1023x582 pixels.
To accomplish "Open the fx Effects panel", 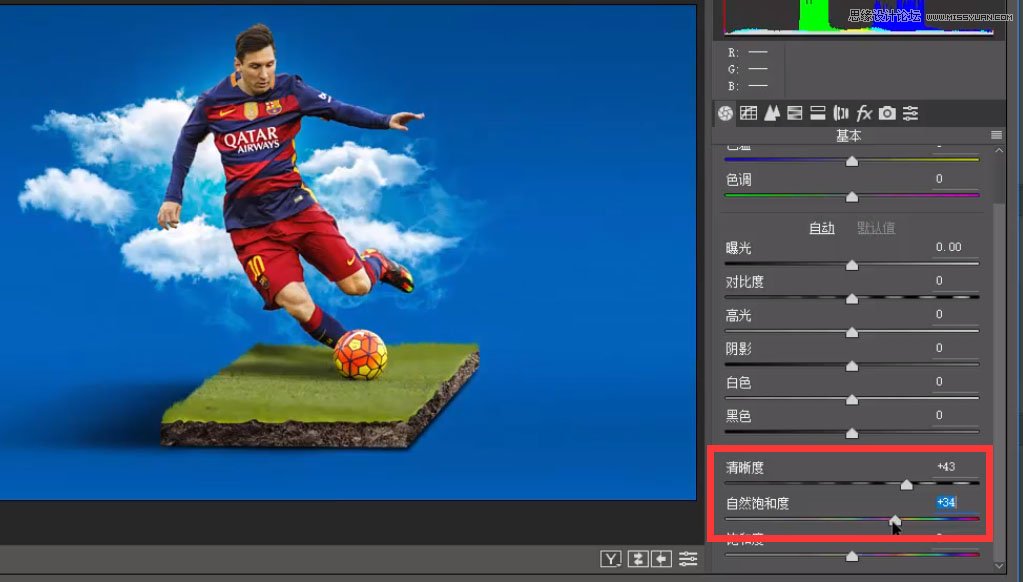I will 864,114.
